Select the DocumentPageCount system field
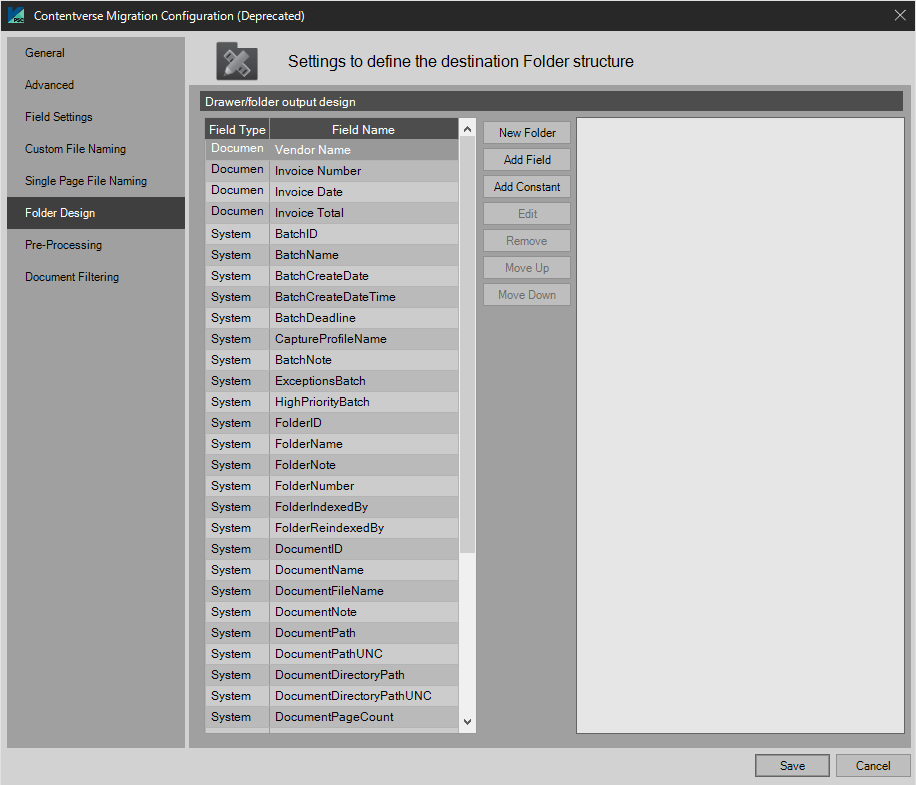916x785 pixels. tap(331, 717)
